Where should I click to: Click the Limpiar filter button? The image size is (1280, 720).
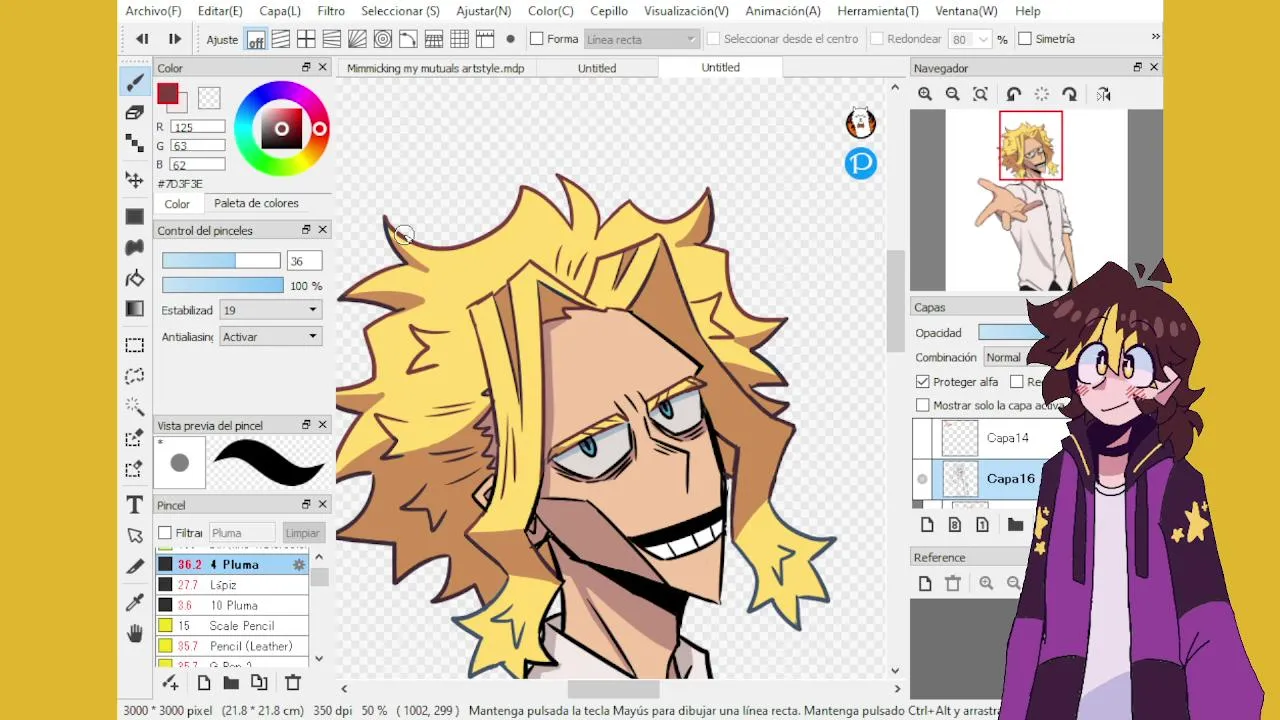302,533
